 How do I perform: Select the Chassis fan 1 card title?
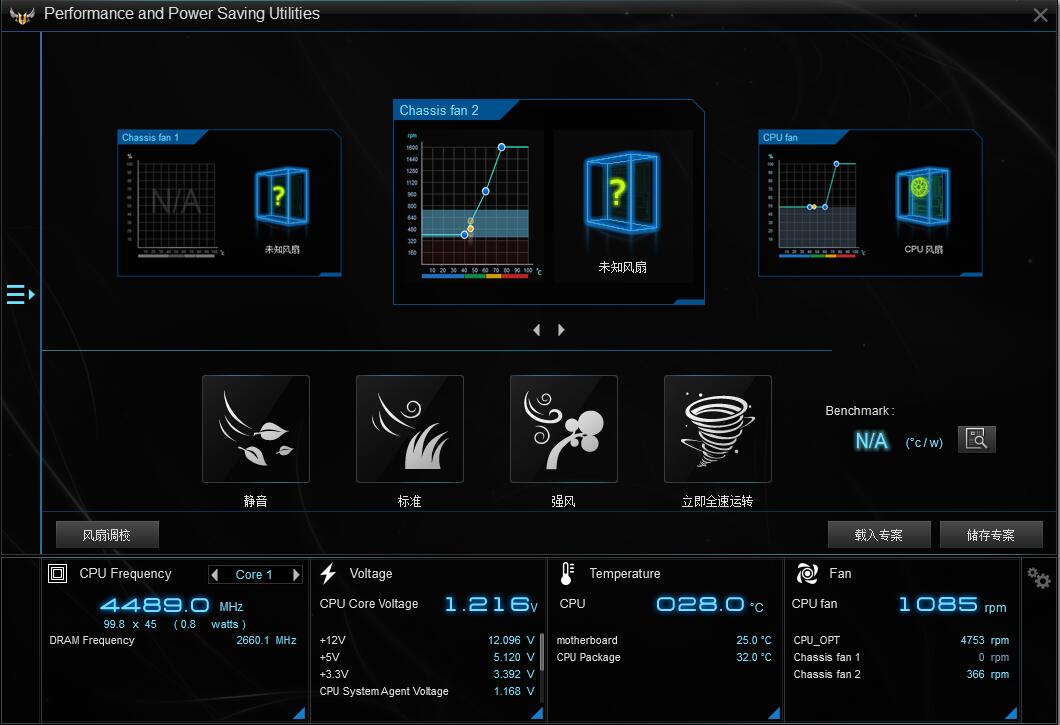(151, 137)
